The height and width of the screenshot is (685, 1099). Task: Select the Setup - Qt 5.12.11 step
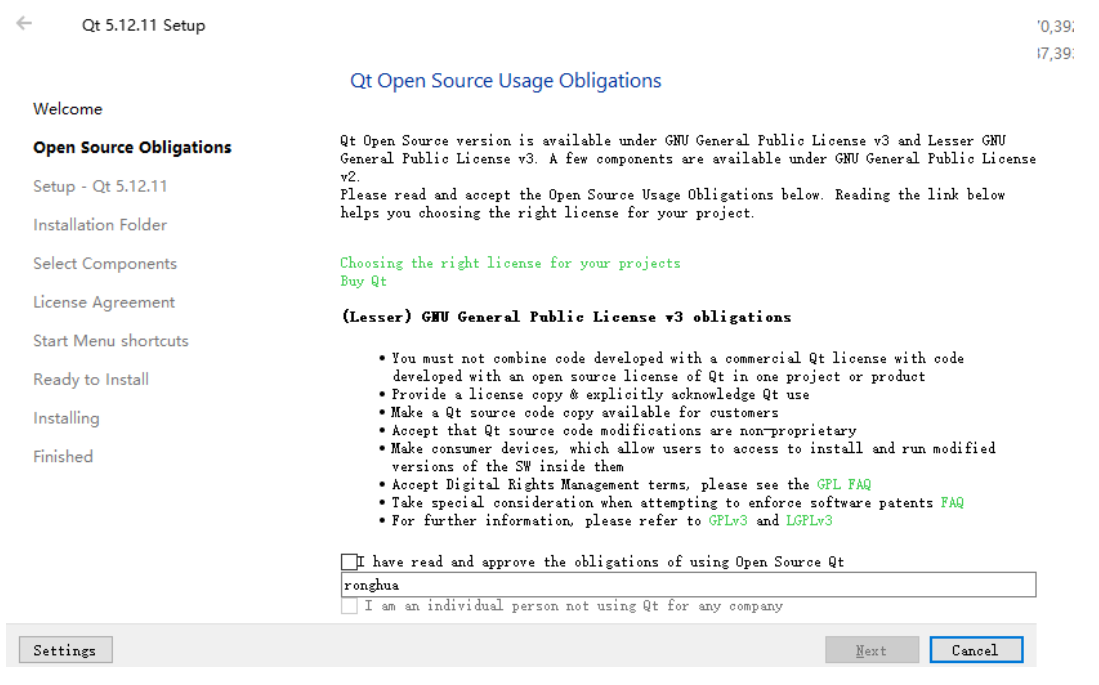tap(100, 186)
